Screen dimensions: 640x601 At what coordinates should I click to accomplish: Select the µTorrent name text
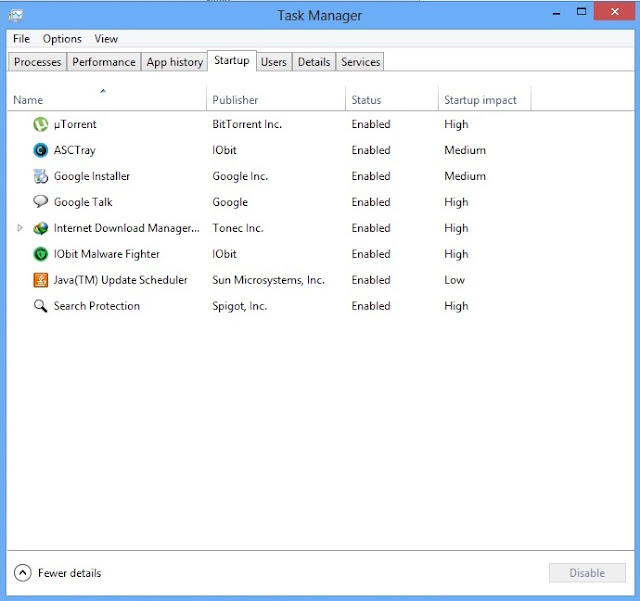pyautogui.click(x=75, y=124)
